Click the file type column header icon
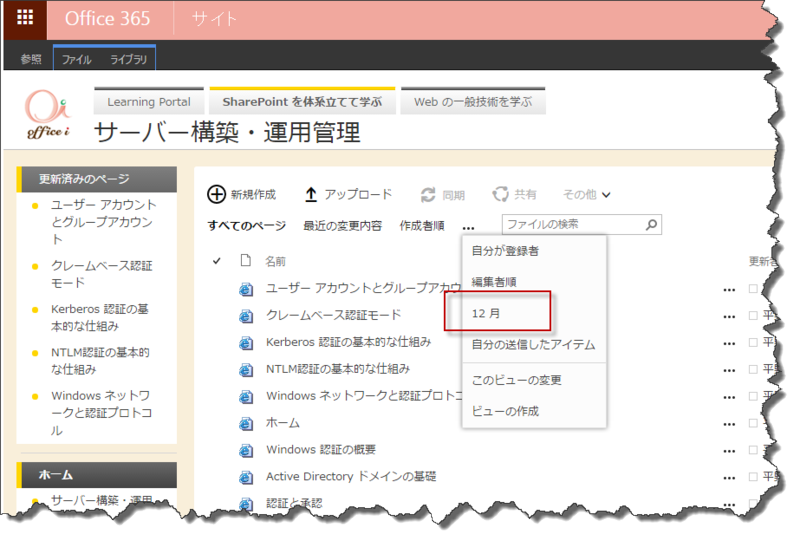This screenshot has height=541, width=800. 245,261
